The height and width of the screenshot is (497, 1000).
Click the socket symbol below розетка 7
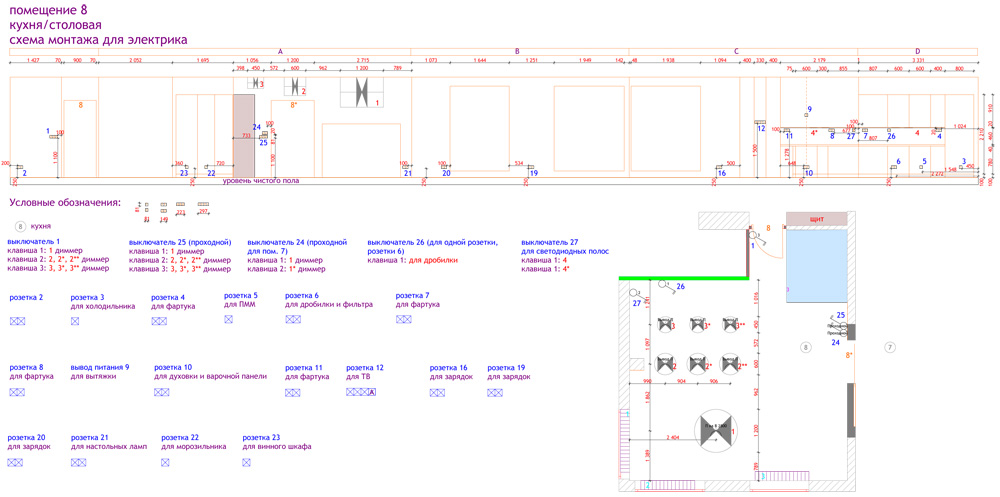point(404,320)
